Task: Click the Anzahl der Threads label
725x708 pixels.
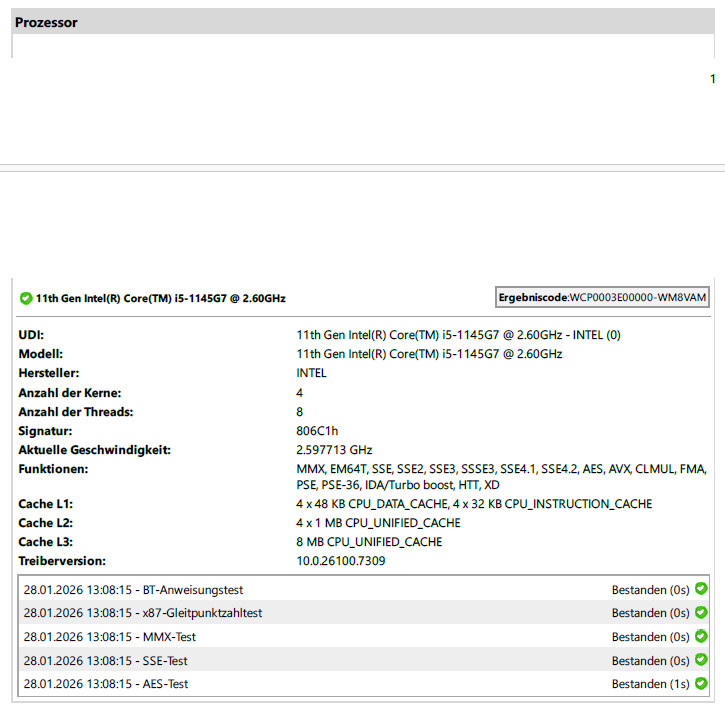Action: click(x=76, y=412)
